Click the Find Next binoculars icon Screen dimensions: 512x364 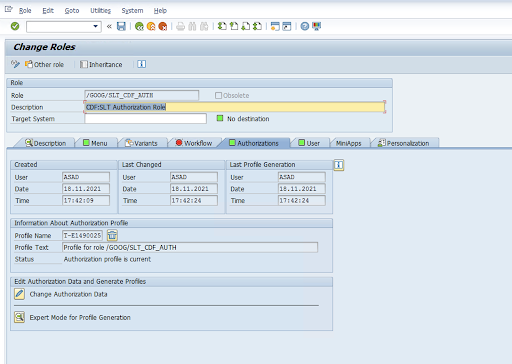pyautogui.click(x=204, y=26)
